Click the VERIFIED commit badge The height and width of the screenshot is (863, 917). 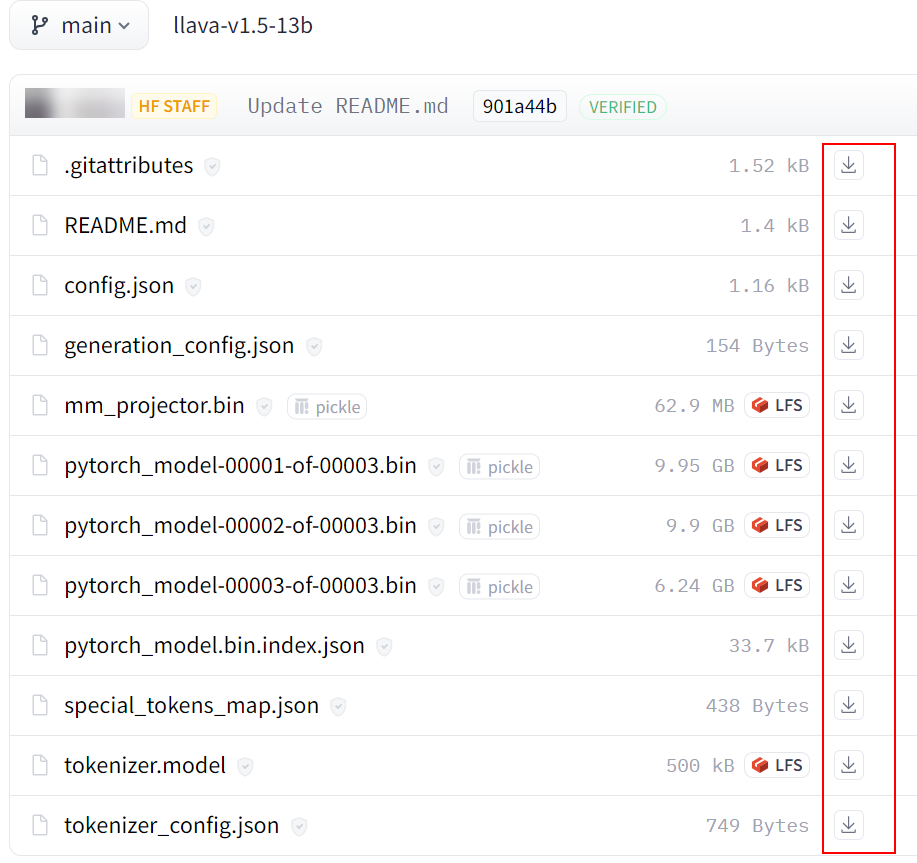622,107
